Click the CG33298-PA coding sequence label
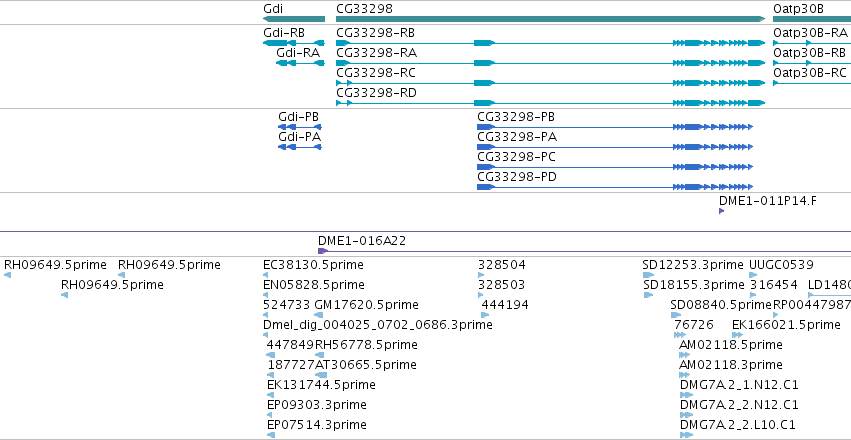The width and height of the screenshot is (851, 440). [x=517, y=137]
